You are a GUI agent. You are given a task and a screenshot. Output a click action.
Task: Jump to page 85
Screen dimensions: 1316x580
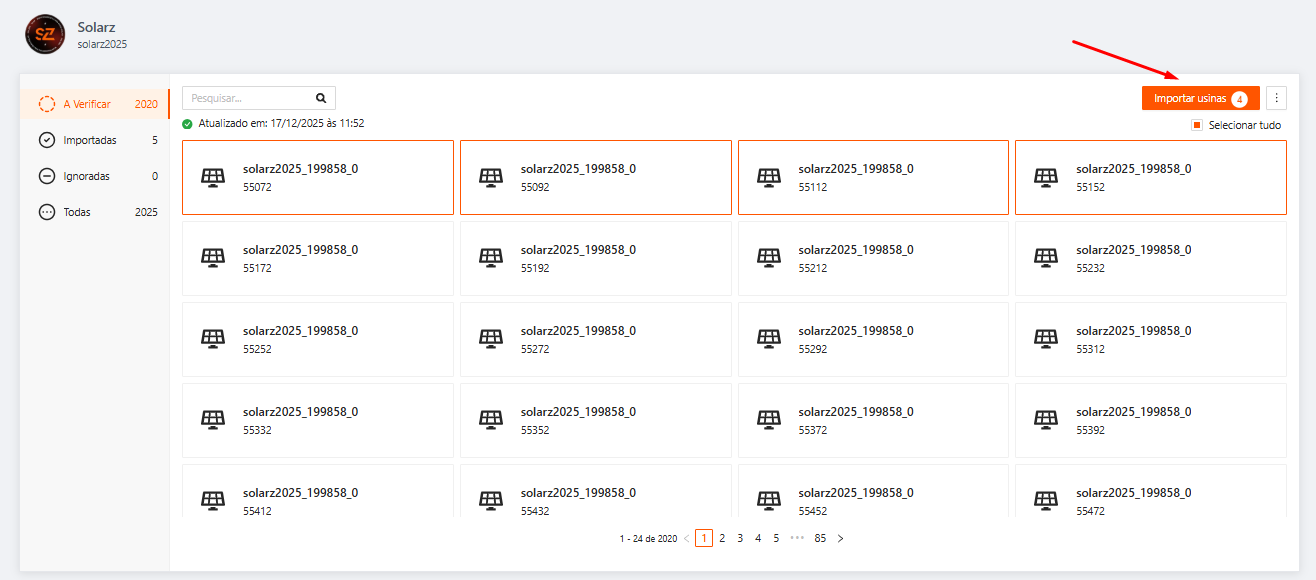(x=820, y=538)
